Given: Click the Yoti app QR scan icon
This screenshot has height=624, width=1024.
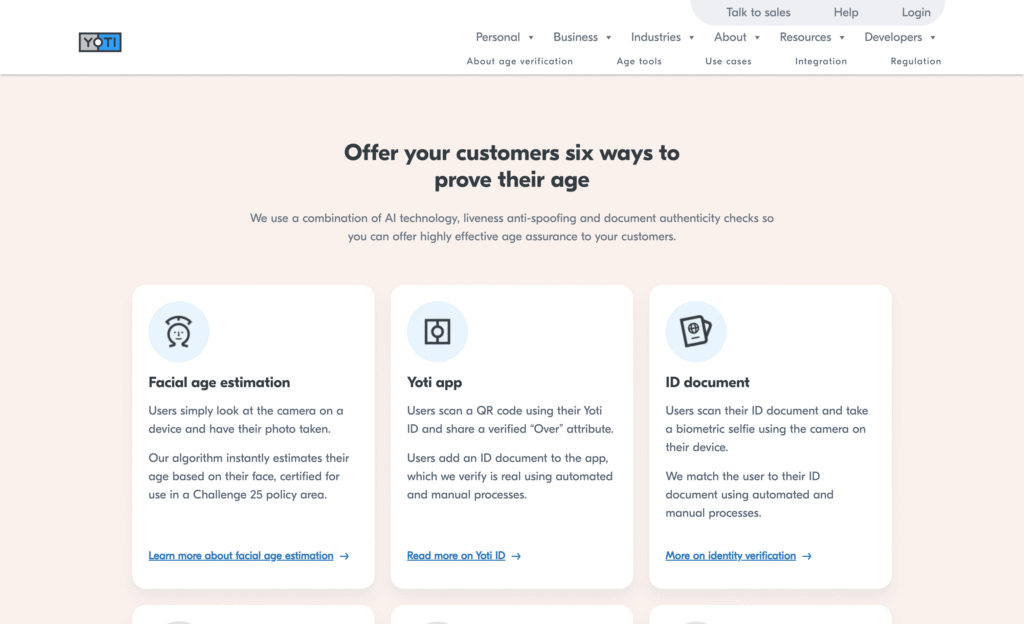Looking at the screenshot, I should tap(437, 331).
